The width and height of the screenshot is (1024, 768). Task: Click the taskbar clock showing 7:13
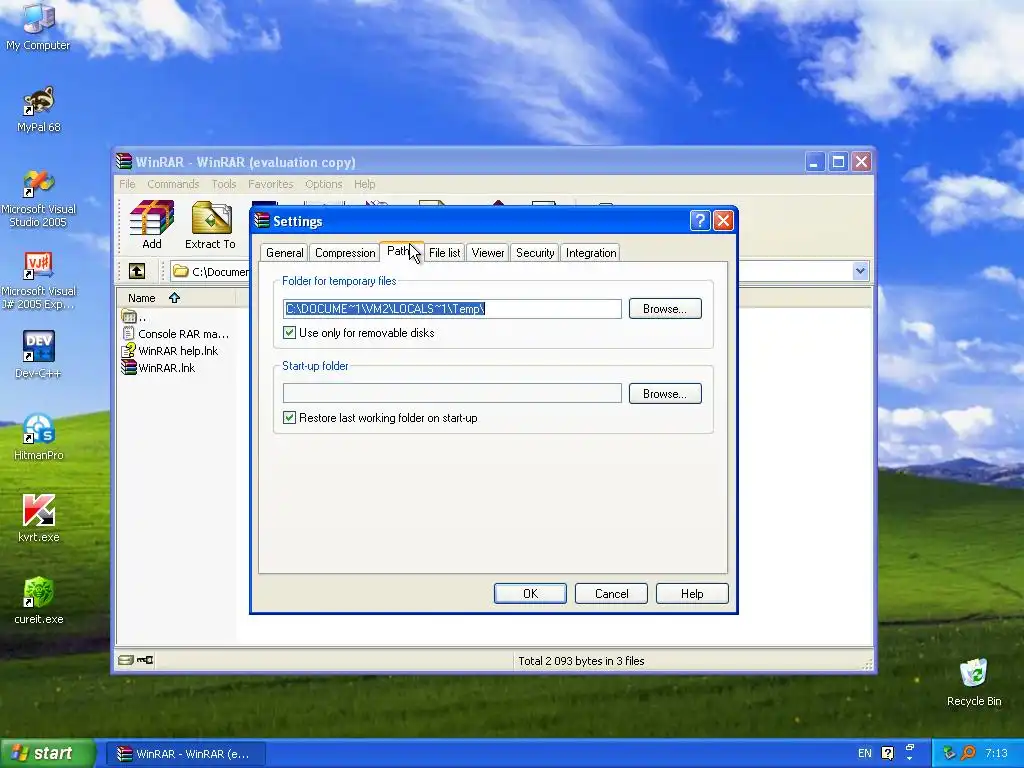click(996, 753)
